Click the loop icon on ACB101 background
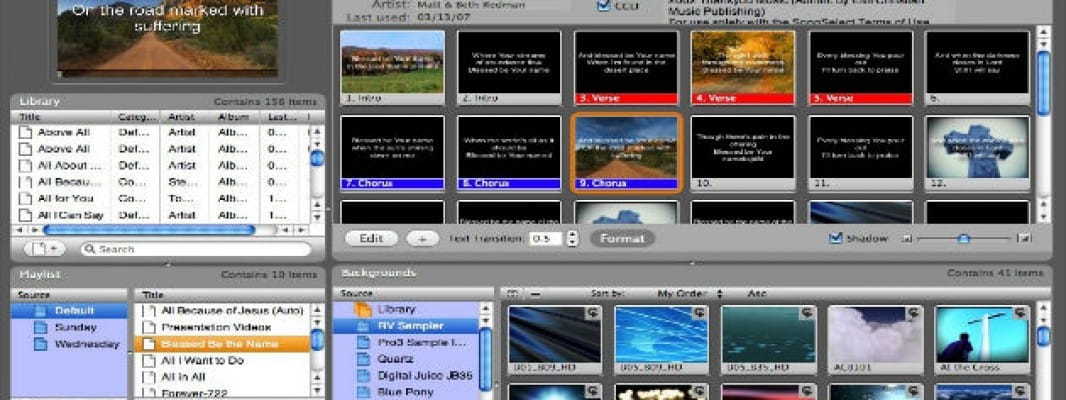 [914, 312]
